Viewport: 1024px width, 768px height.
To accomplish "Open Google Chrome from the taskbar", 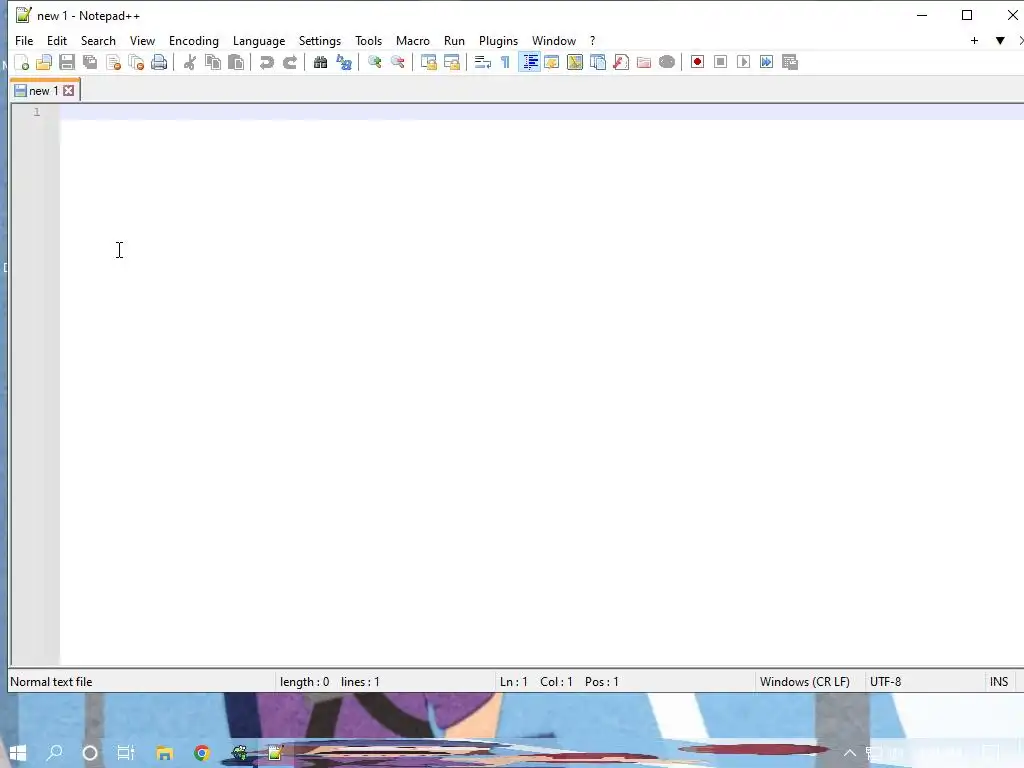I will click(202, 753).
